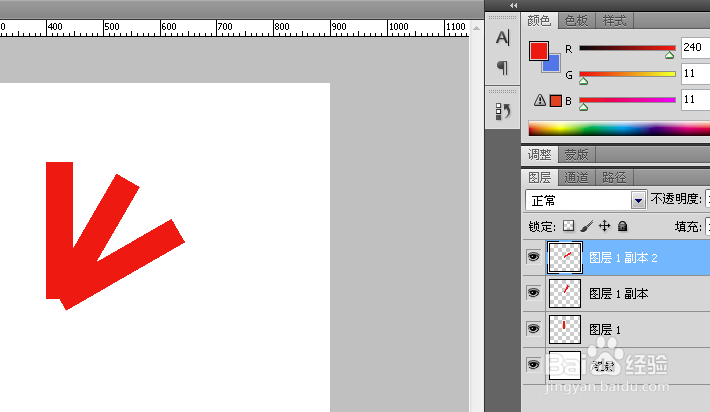Pick a color from the spectrum ramp

coord(619,129)
